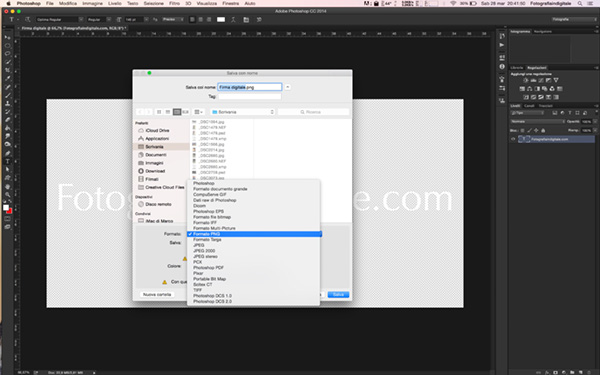Image resolution: width=600 pixels, height=375 pixels.
Task: Add a Levels adjustment
Action: point(533,80)
